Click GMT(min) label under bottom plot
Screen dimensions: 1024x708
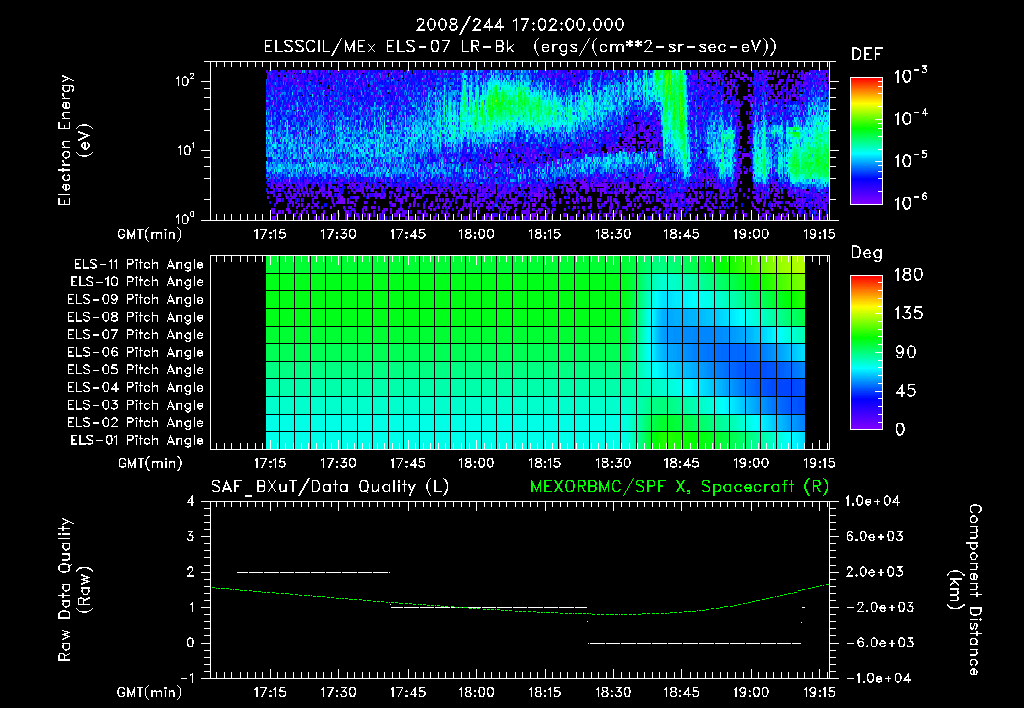[149, 692]
